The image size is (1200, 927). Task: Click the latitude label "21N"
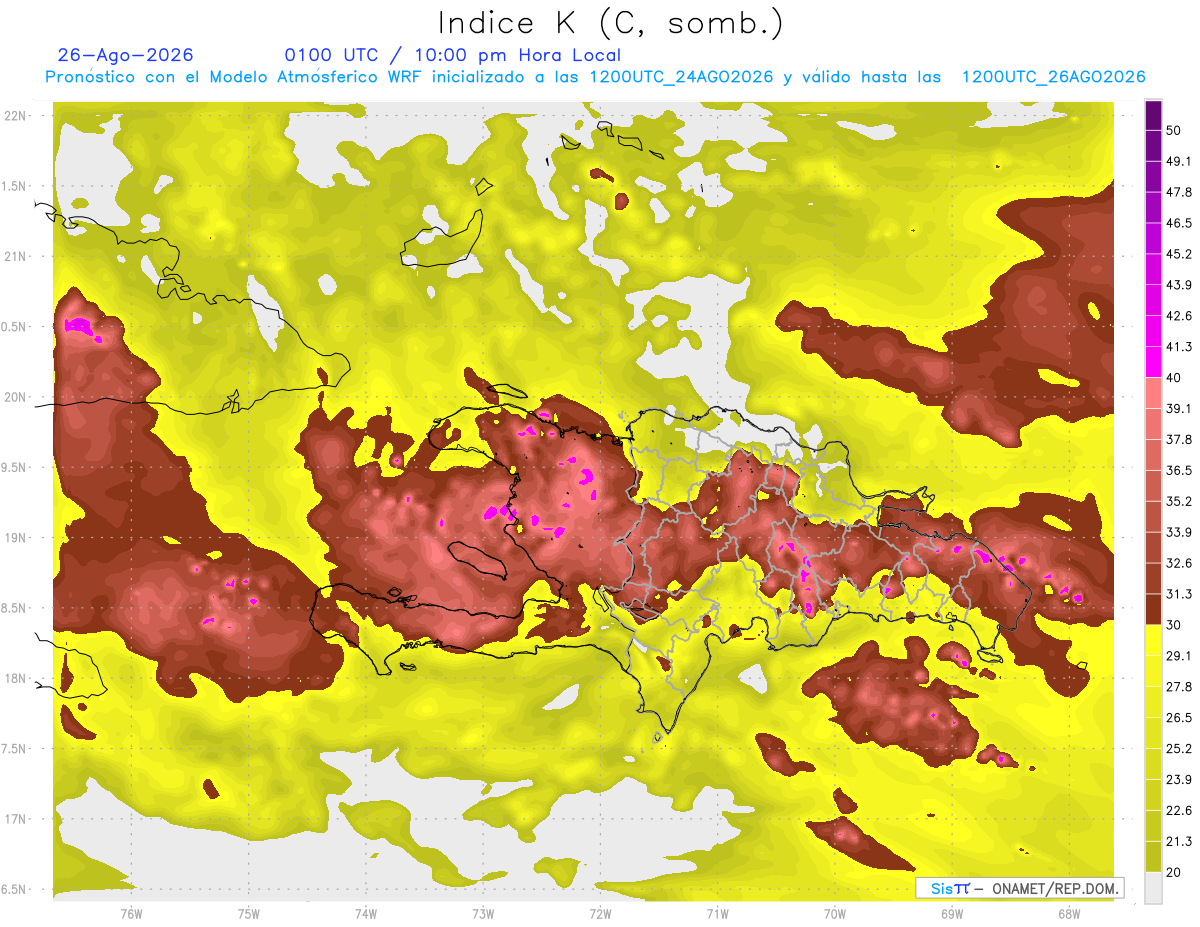click(x=17, y=256)
